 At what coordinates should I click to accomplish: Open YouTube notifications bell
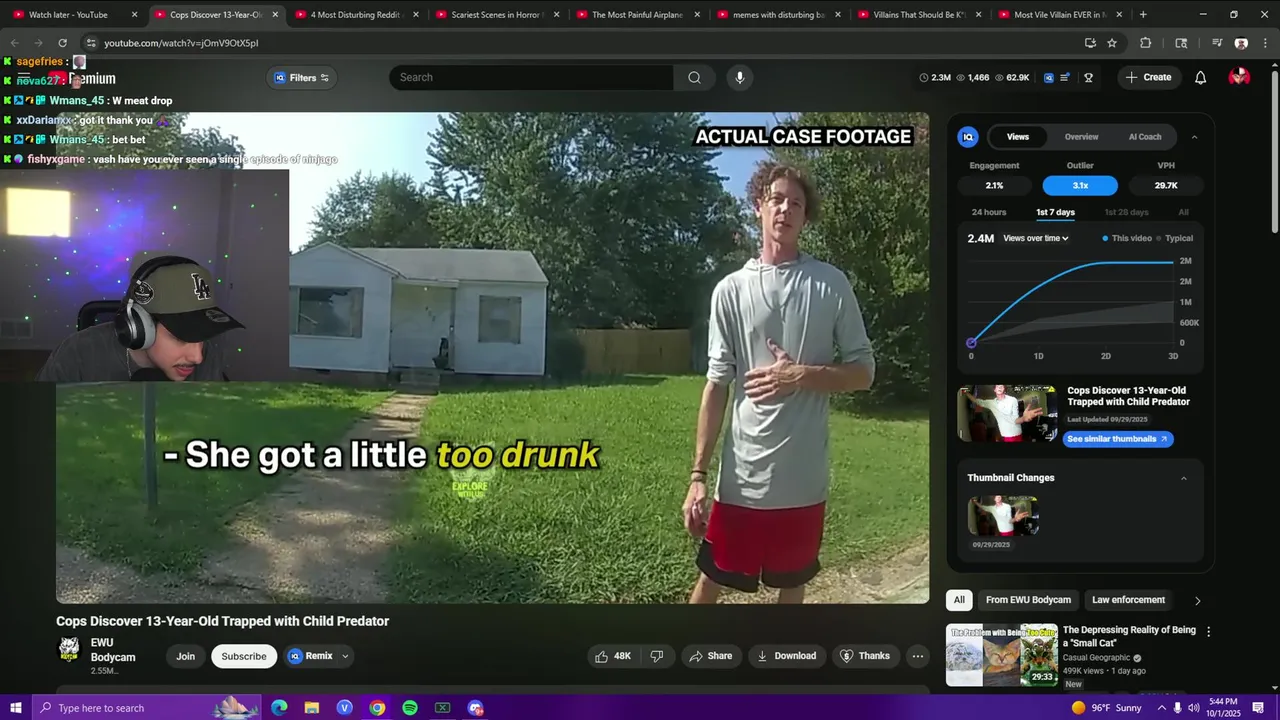[x=1200, y=77]
